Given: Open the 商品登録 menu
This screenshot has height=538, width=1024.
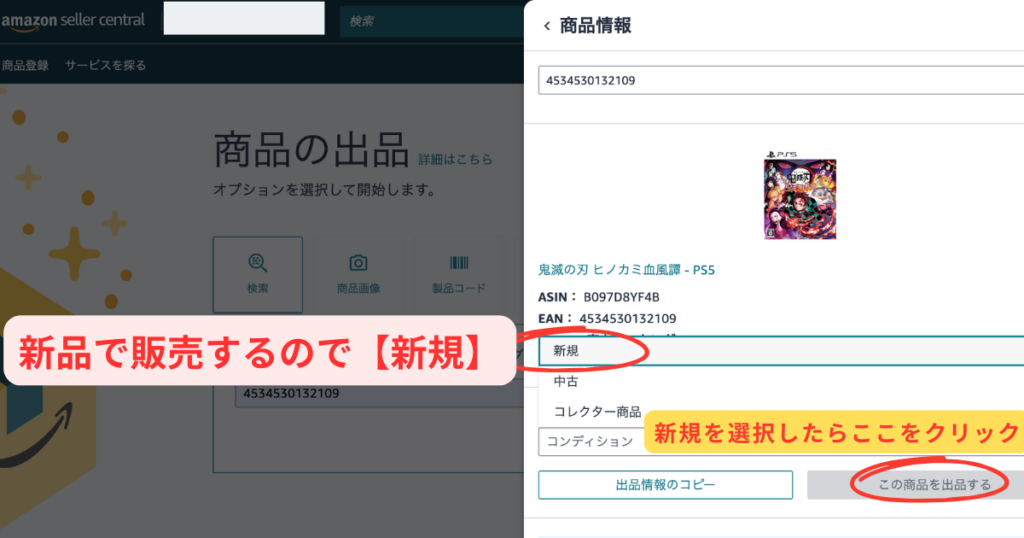Looking at the screenshot, I should pyautogui.click(x=25, y=65).
